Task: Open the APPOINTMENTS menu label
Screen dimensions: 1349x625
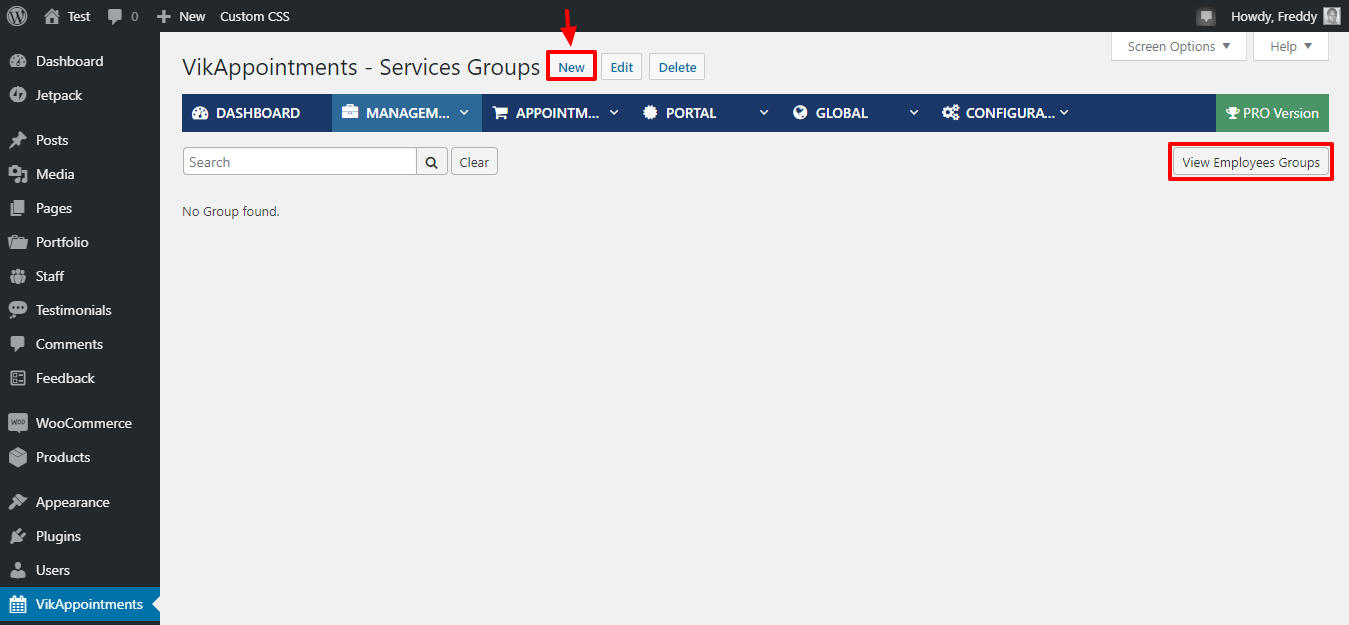Action: (x=558, y=113)
